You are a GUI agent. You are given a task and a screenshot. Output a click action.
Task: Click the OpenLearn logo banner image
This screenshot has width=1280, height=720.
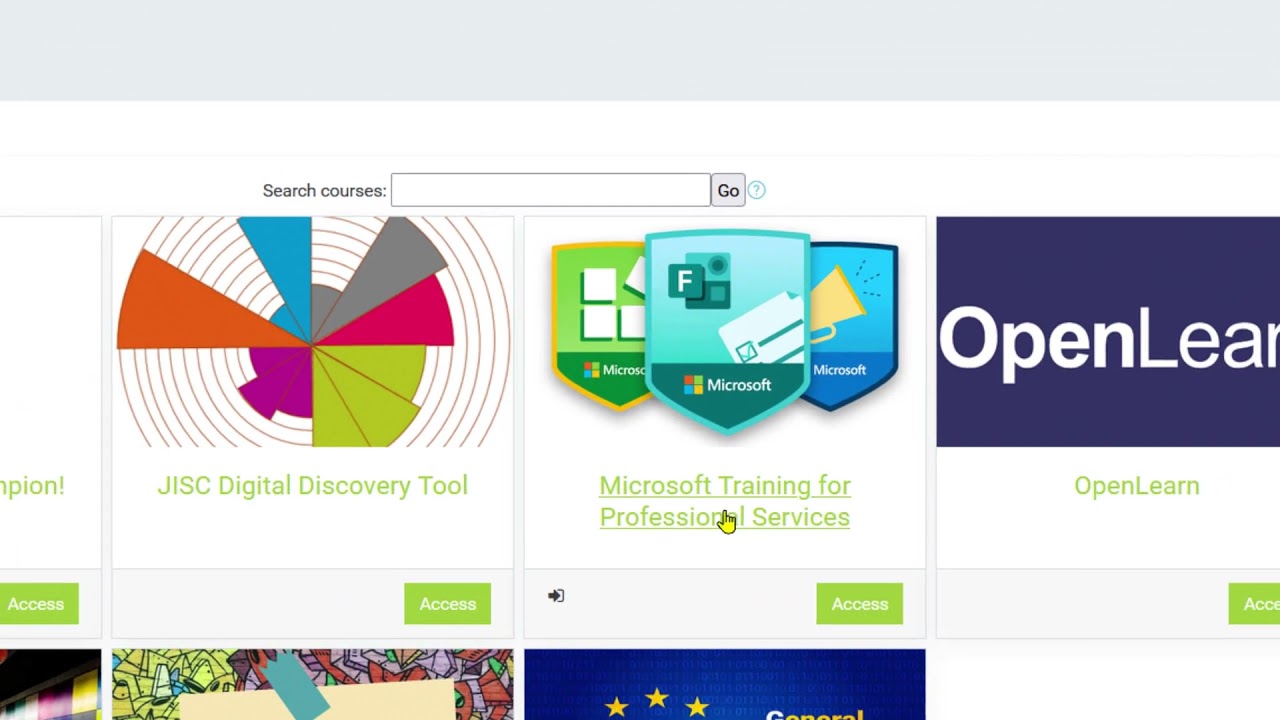pyautogui.click(x=1108, y=332)
